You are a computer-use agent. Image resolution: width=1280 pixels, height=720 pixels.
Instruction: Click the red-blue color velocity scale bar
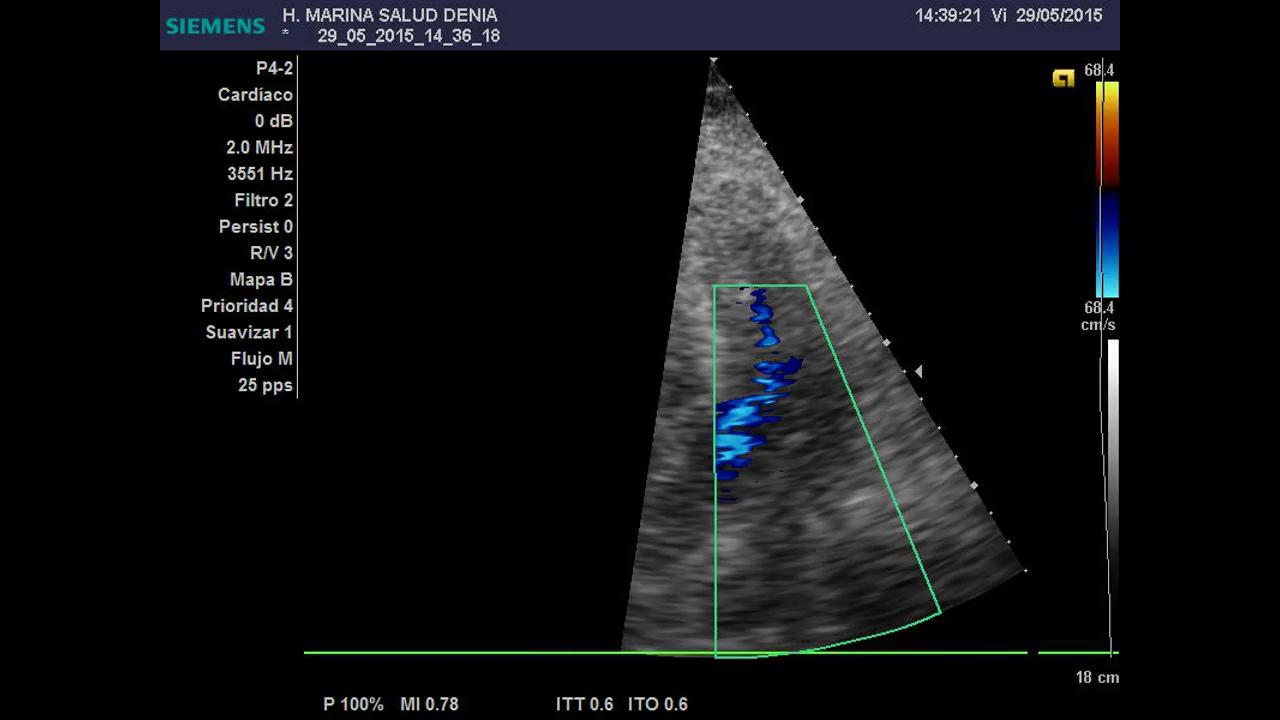point(1107,190)
